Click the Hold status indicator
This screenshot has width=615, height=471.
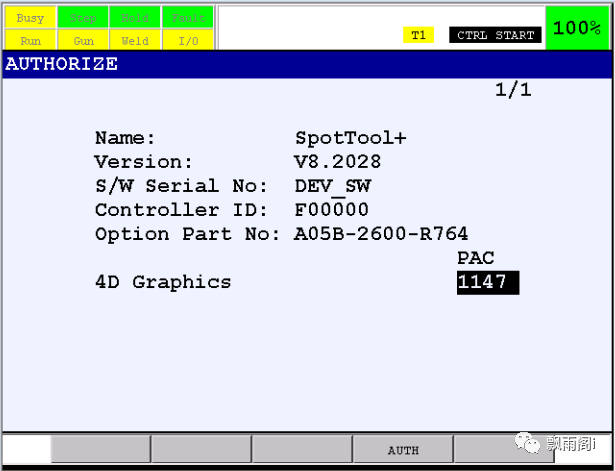(135, 18)
